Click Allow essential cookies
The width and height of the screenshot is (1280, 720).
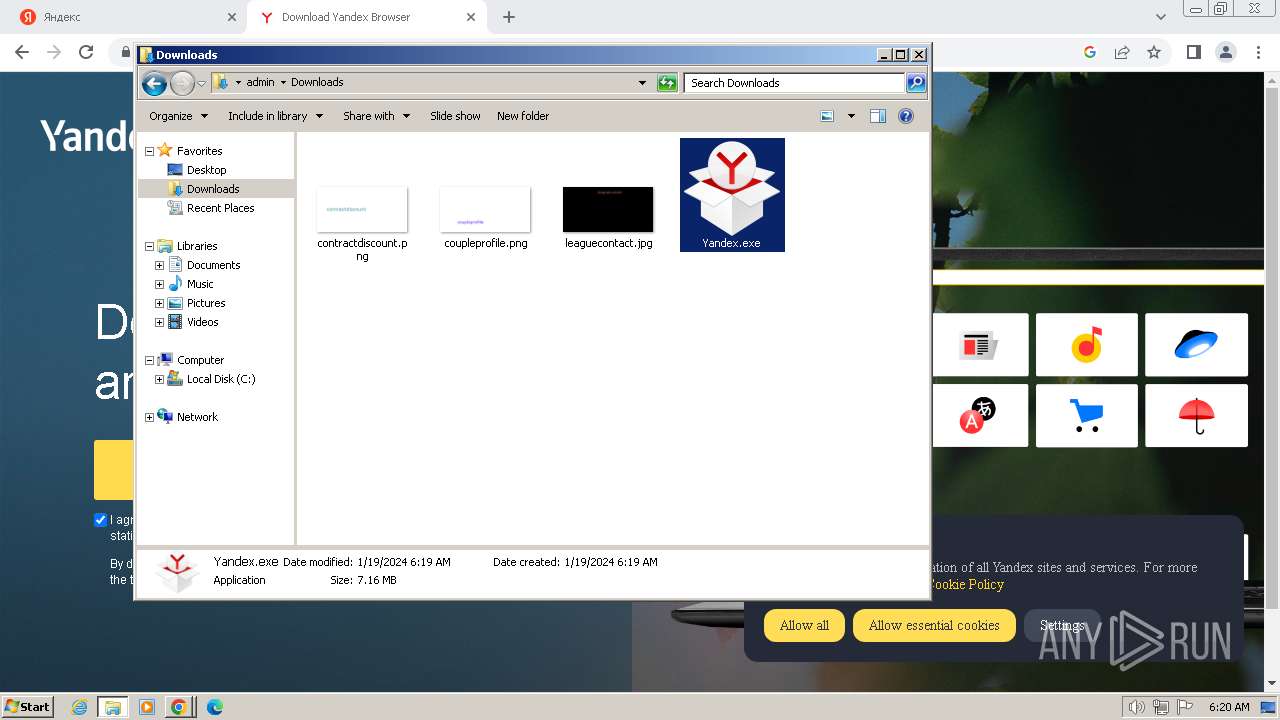(934, 625)
